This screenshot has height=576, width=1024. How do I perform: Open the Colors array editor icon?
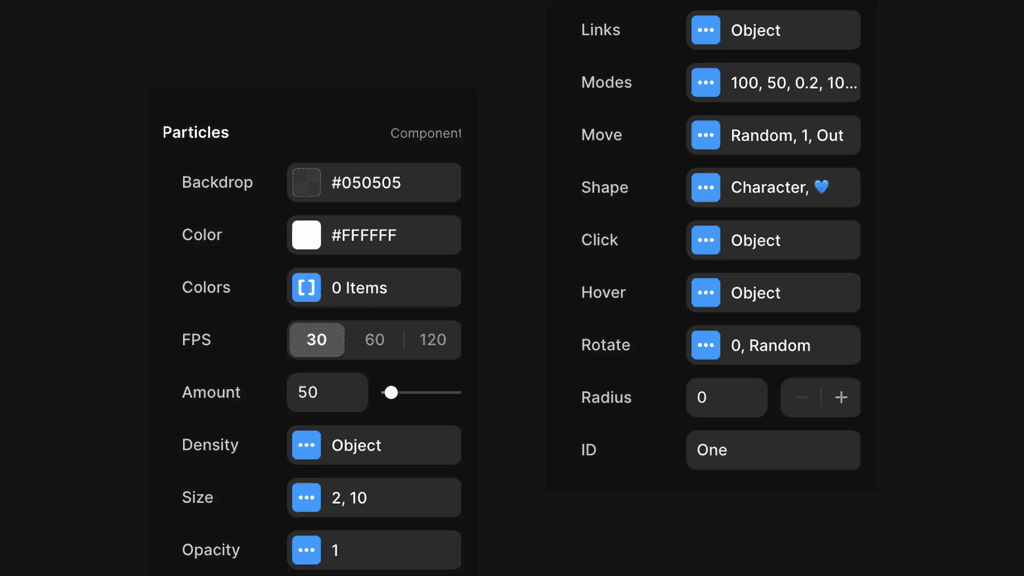tap(306, 287)
